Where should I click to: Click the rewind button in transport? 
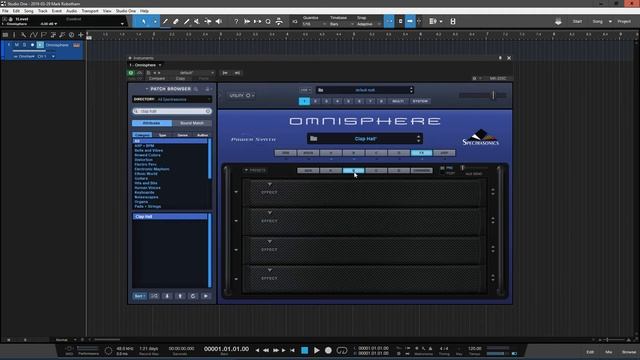click(x=266, y=350)
